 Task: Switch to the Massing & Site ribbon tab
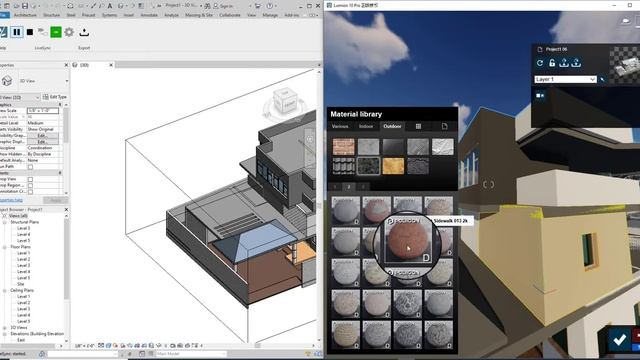coord(199,15)
